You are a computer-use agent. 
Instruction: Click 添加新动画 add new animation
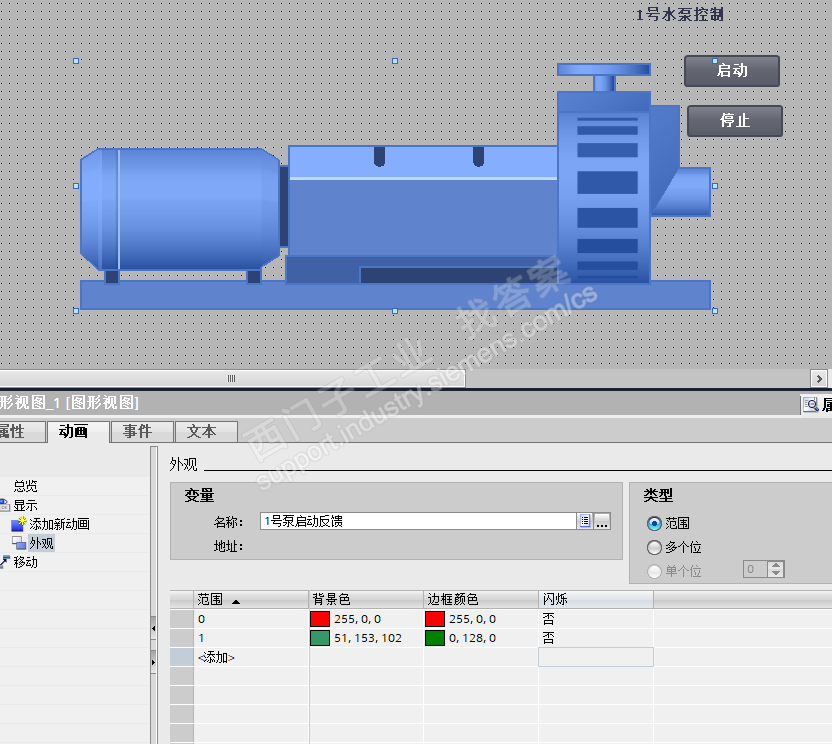point(59,524)
